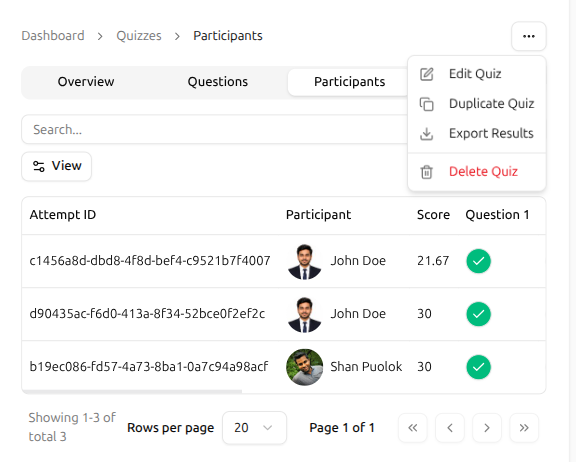This screenshot has height=462, width=576.
Task: Click the Rows per page label
Action: tap(170, 428)
